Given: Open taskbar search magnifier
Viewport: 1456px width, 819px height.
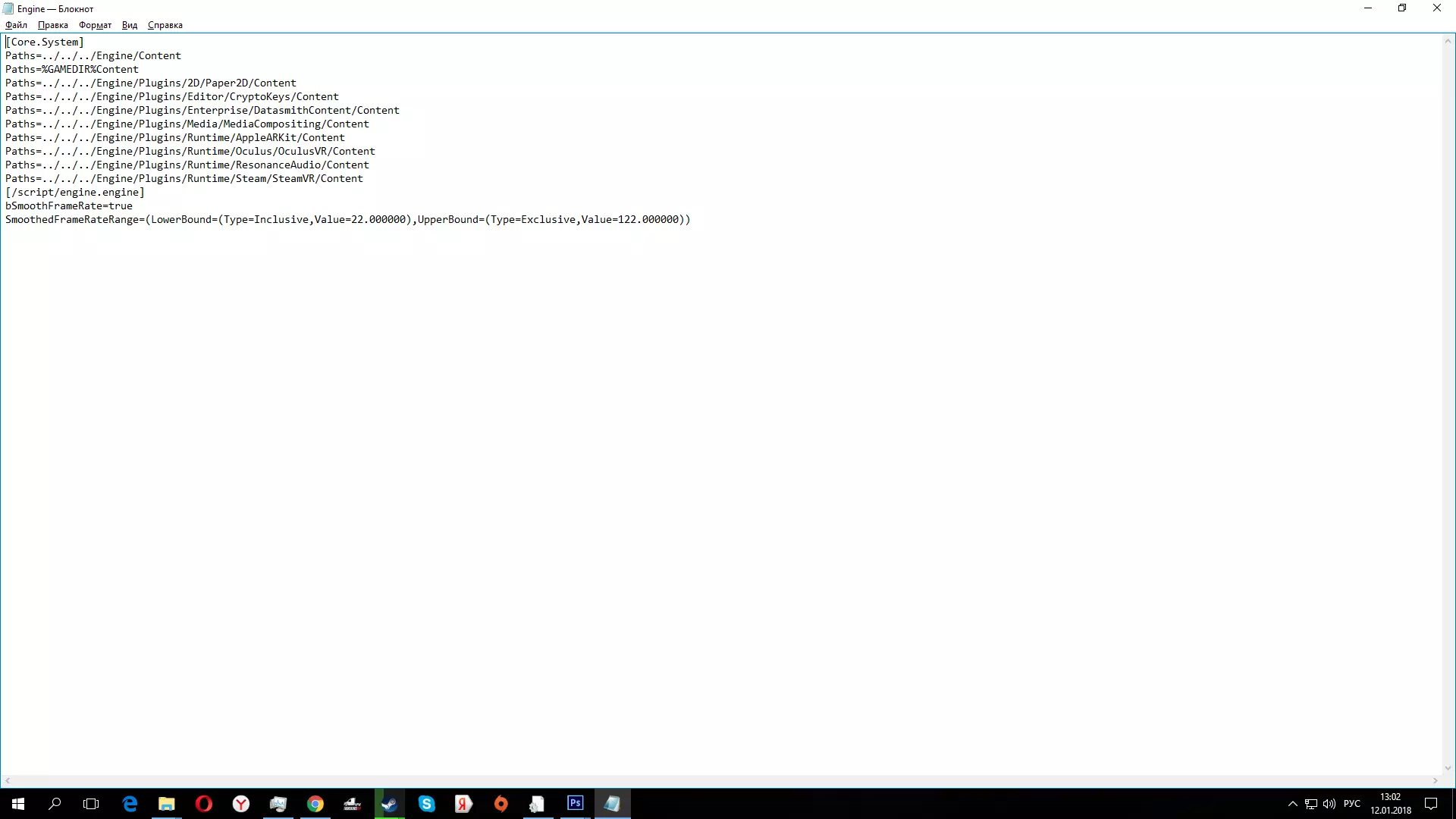Looking at the screenshot, I should [55, 804].
